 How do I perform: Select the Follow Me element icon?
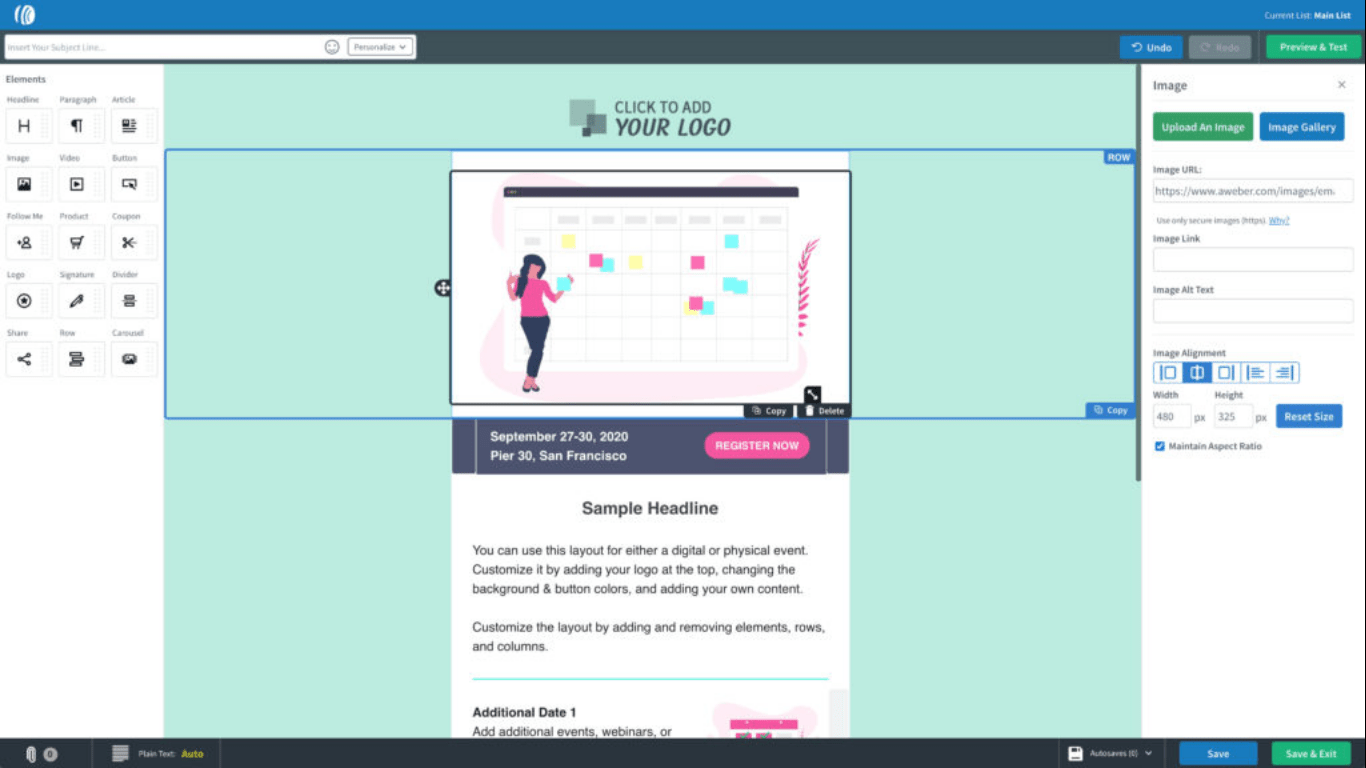[x=24, y=242]
